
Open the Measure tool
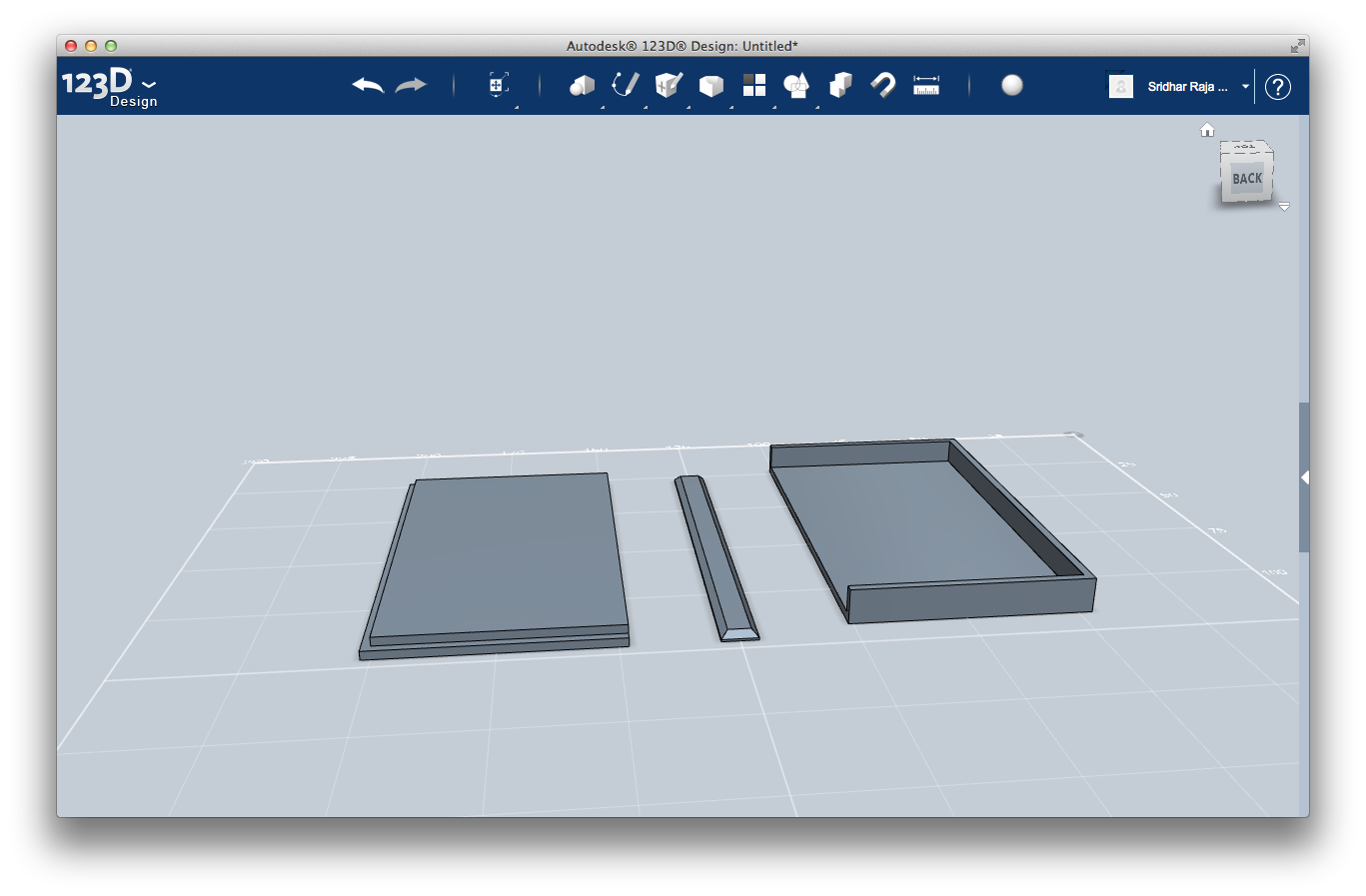(926, 85)
